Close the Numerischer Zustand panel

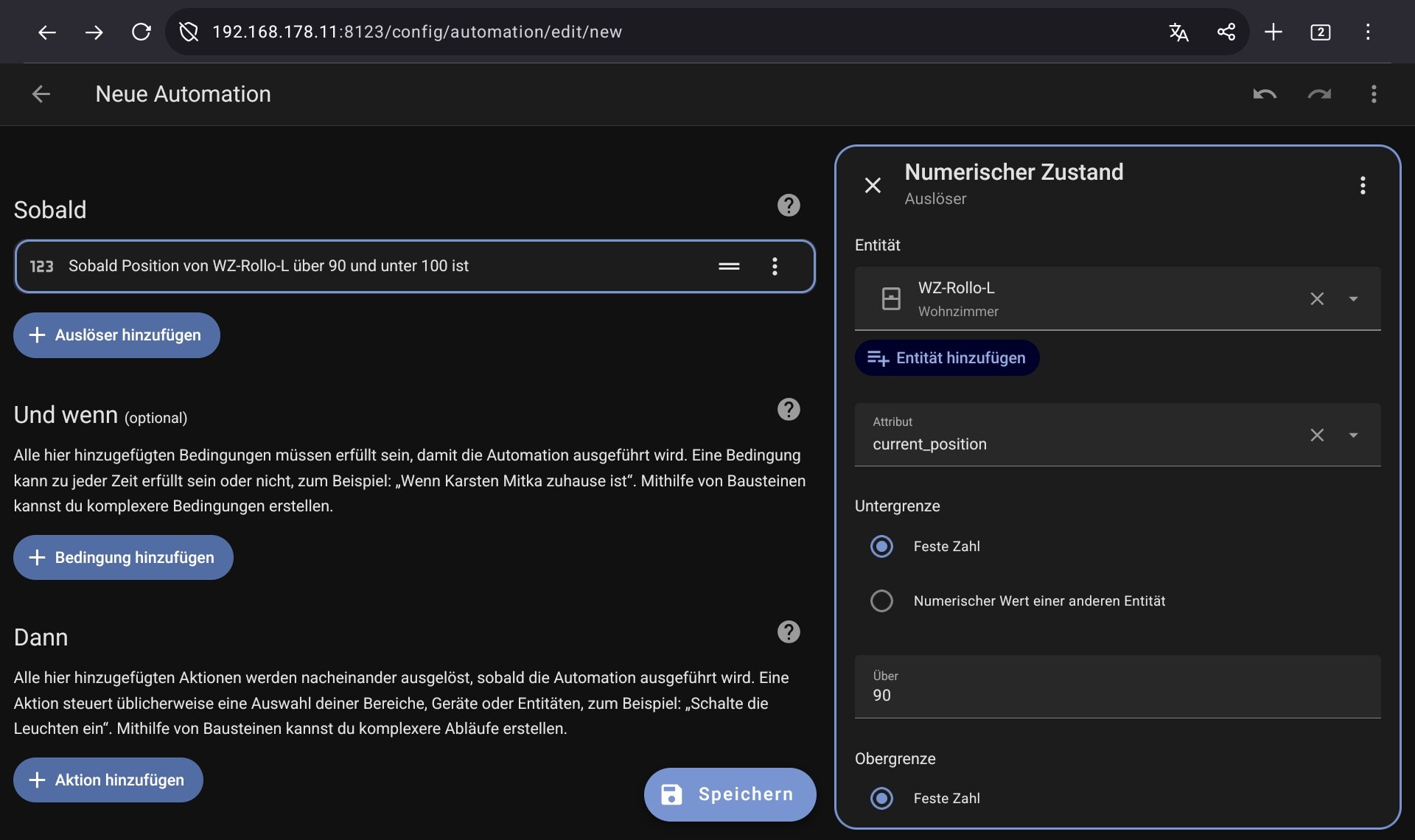[873, 185]
